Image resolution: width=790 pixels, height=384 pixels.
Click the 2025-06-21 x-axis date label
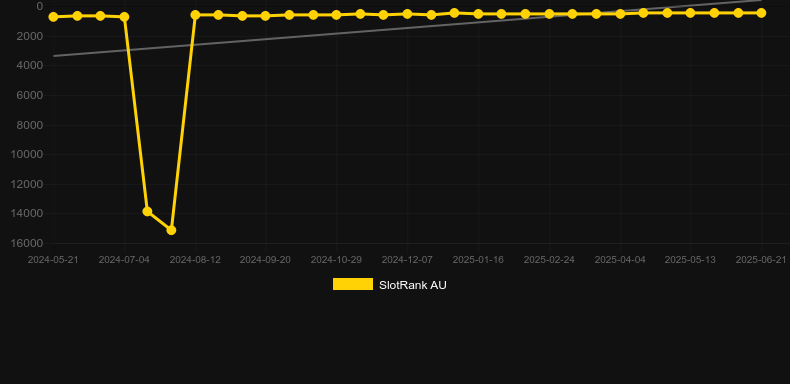[x=761, y=260]
